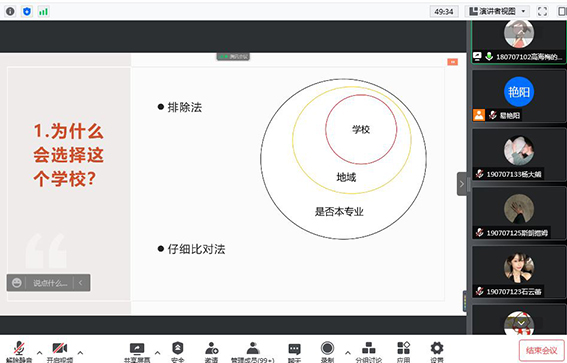
Task: Click the orange slide heading text
Action: (x=68, y=155)
